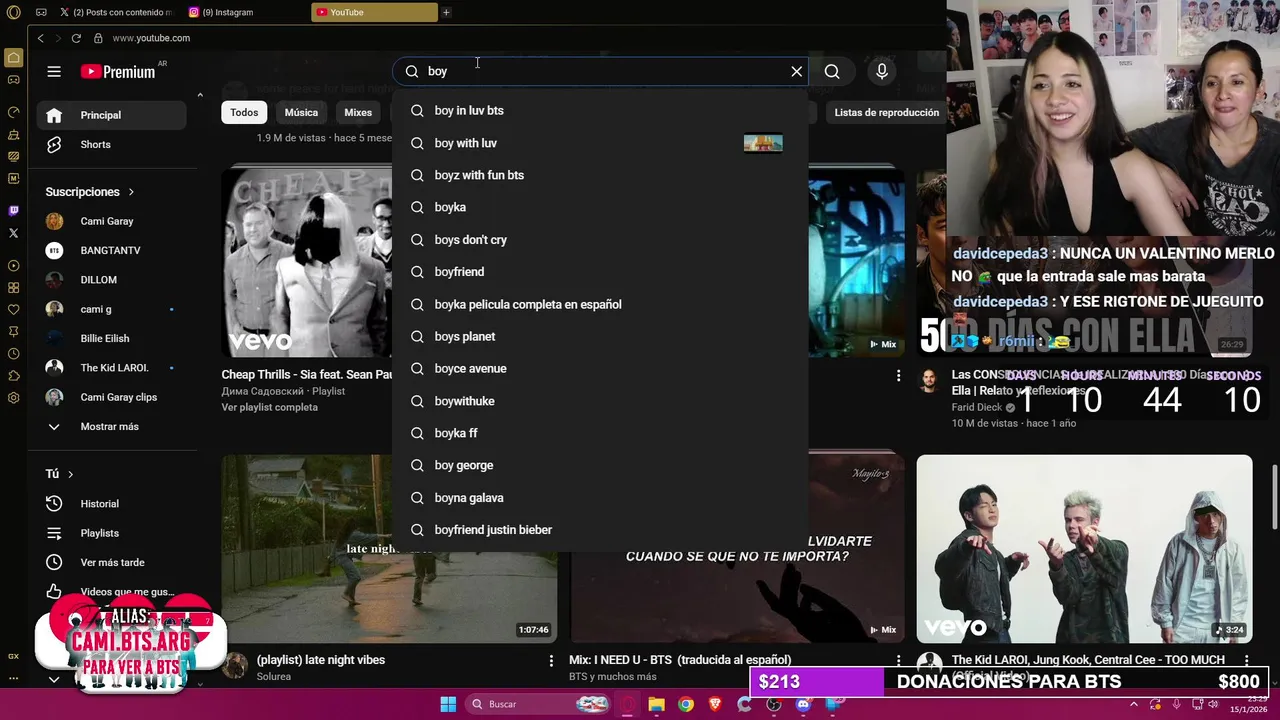Image resolution: width=1280 pixels, height=720 pixels.
Task: Open the GX Corner gamepad icon in tab bar
Action: pyautogui.click(x=41, y=12)
